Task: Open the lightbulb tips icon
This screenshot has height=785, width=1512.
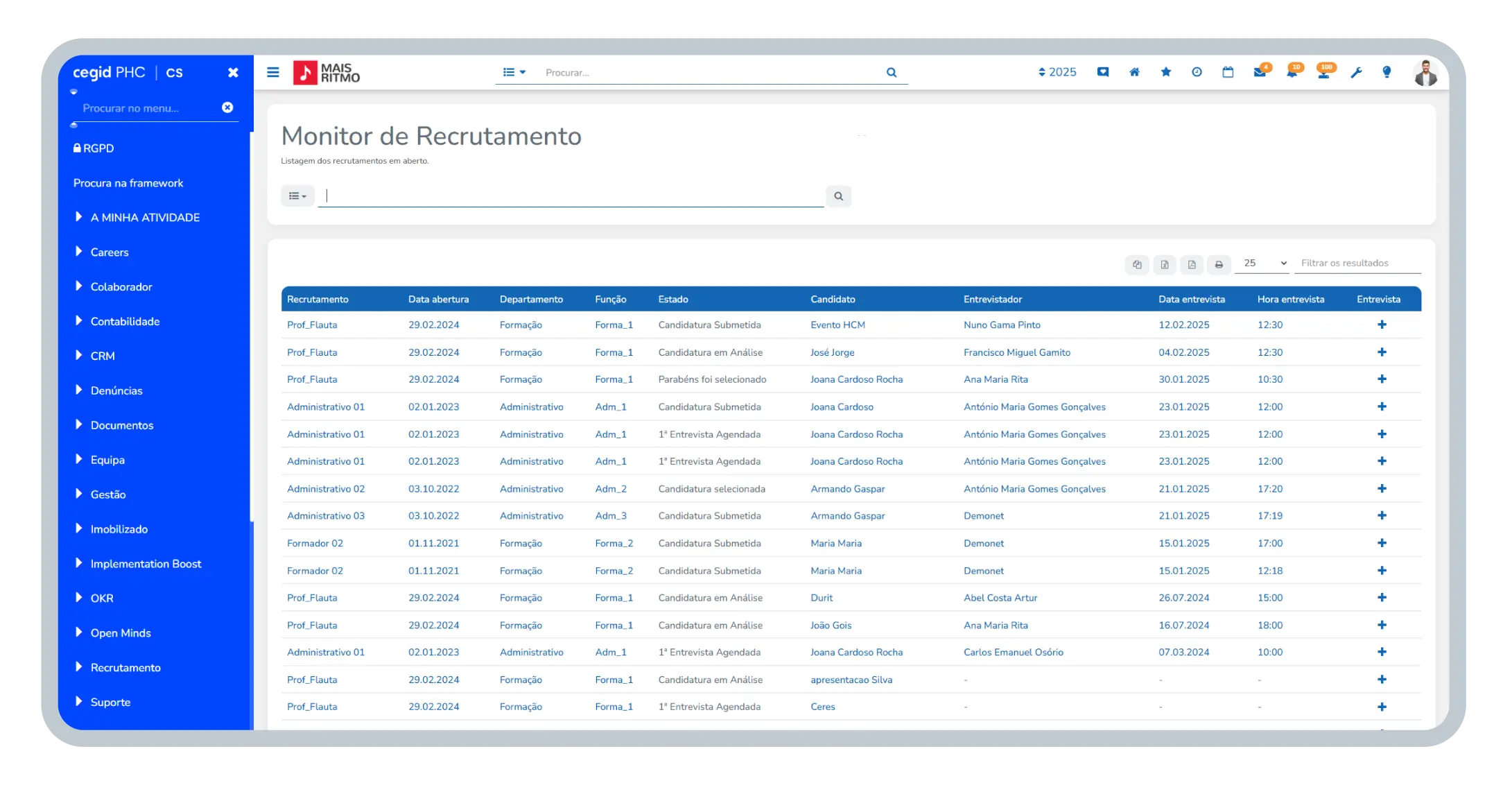Action: (1387, 72)
